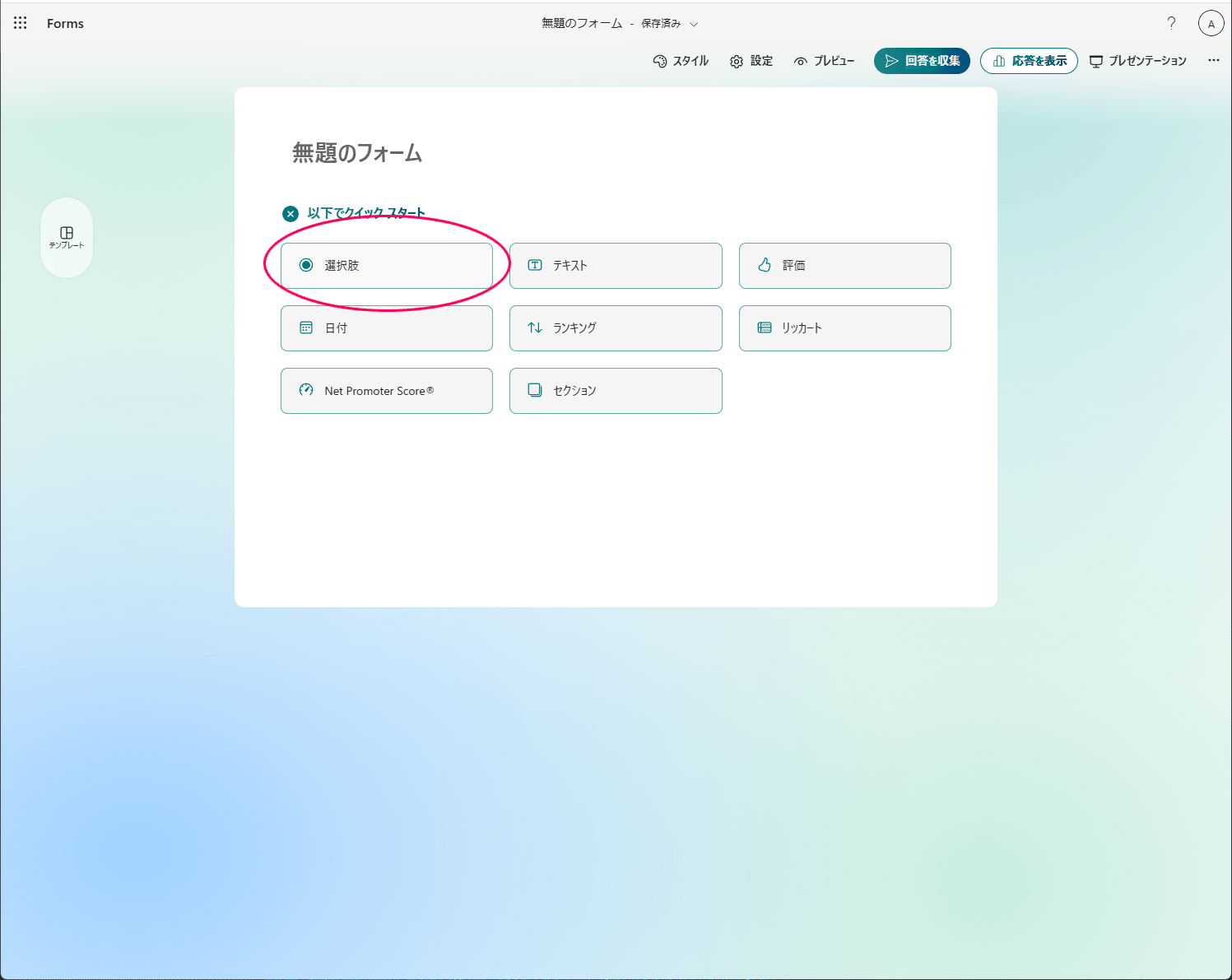Preview the form via プレビュー eye icon

(x=824, y=60)
